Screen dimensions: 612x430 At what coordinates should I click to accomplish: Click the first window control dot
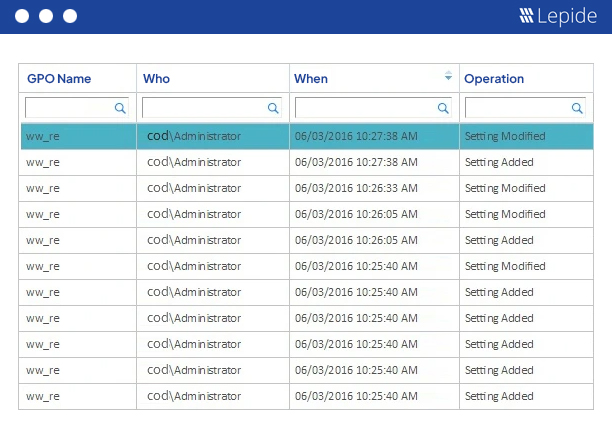(22, 16)
